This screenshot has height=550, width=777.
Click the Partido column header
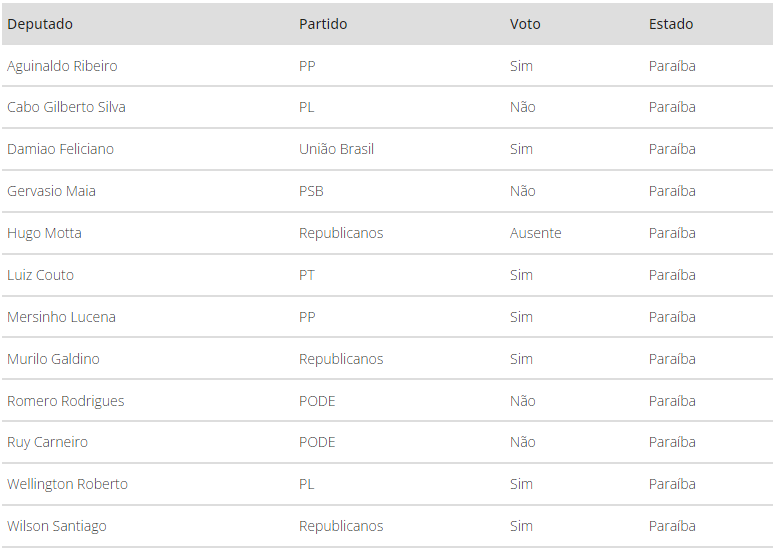(x=323, y=24)
